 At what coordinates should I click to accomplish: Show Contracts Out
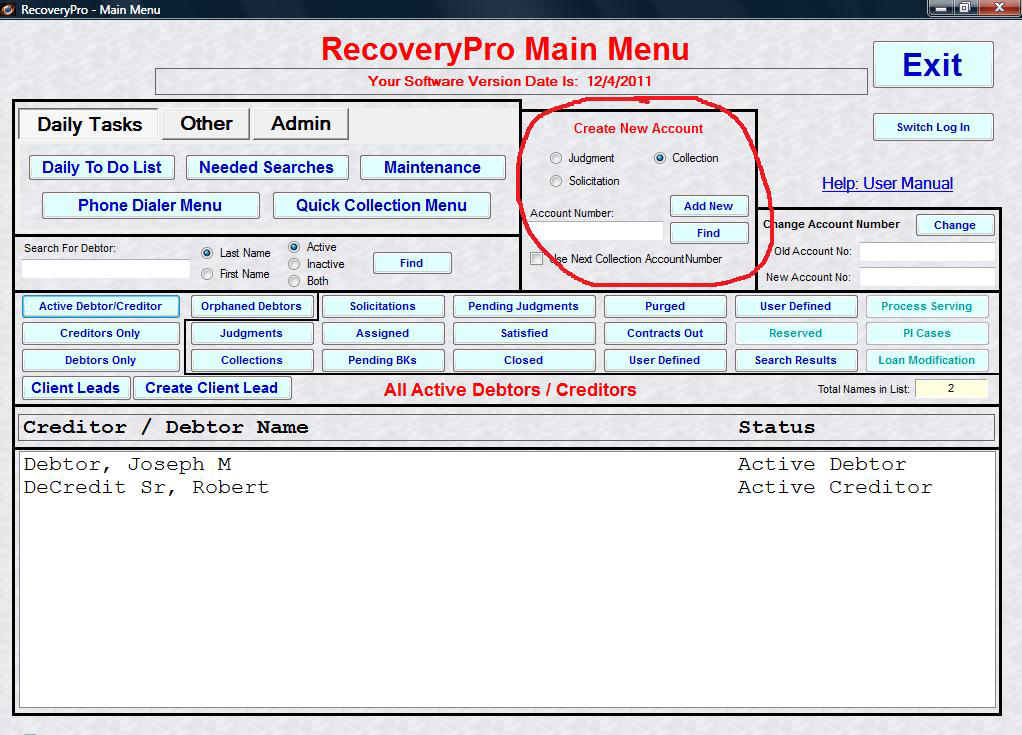(x=665, y=333)
